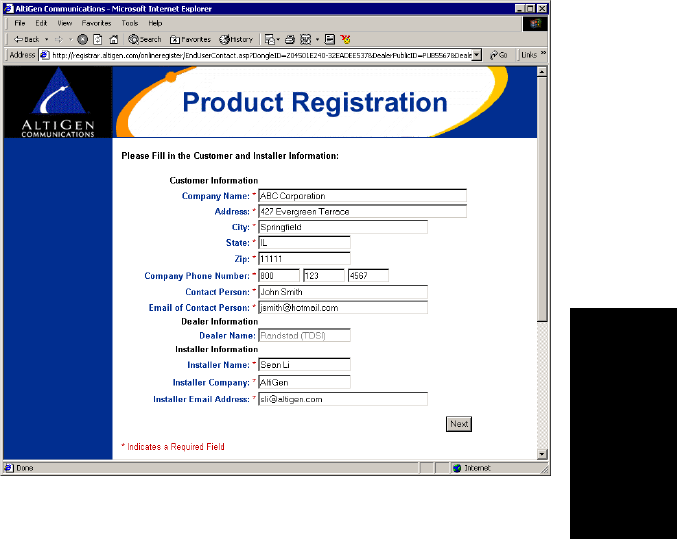
Task: Click the Internet Explorer title bar icon
Action: click(x=9, y=9)
